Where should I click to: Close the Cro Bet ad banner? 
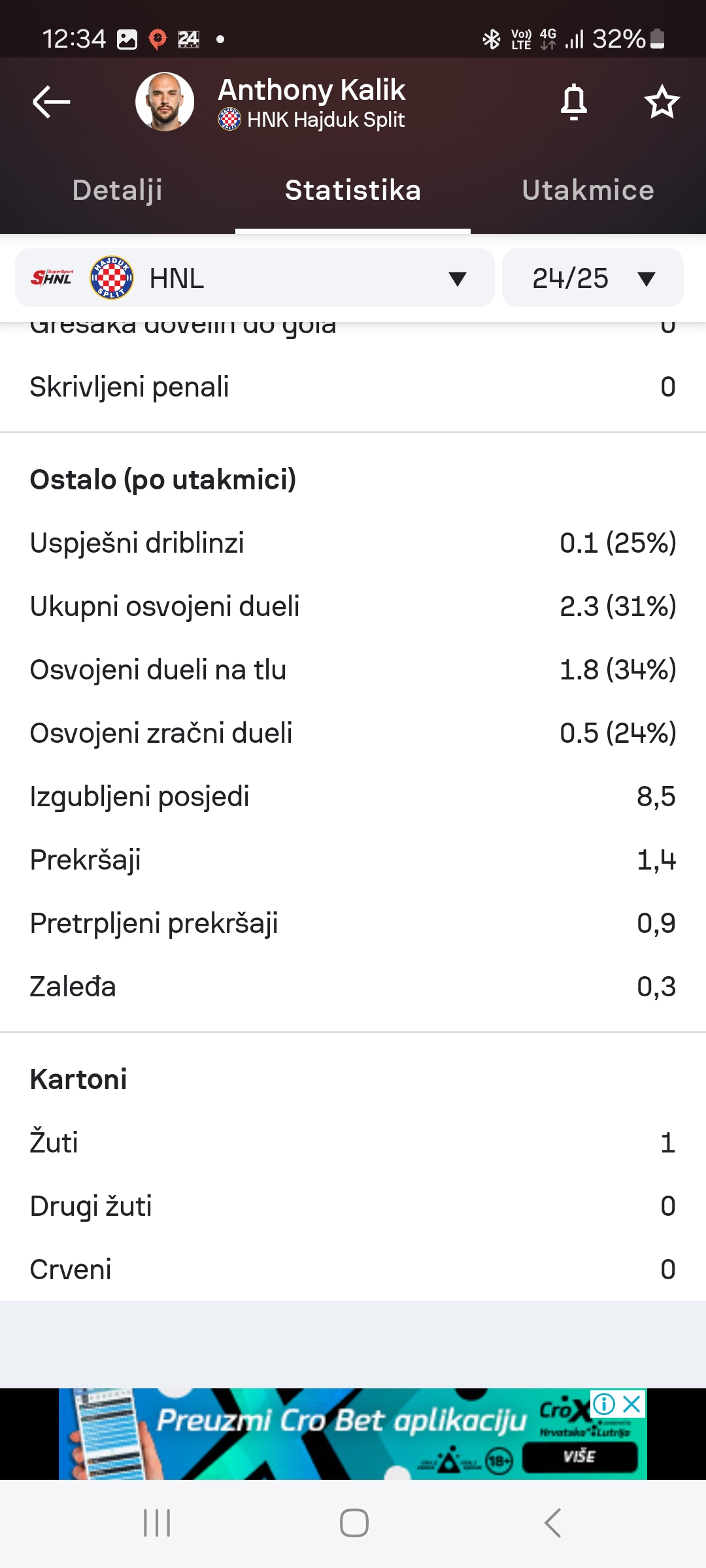pos(632,1403)
